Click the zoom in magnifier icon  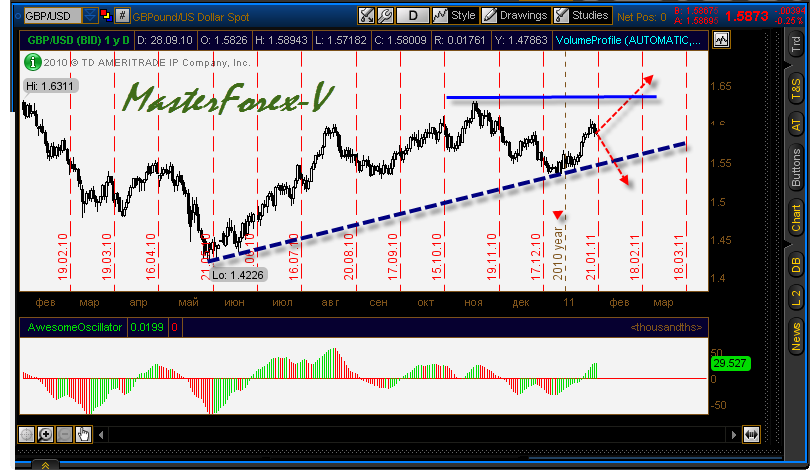[46, 434]
